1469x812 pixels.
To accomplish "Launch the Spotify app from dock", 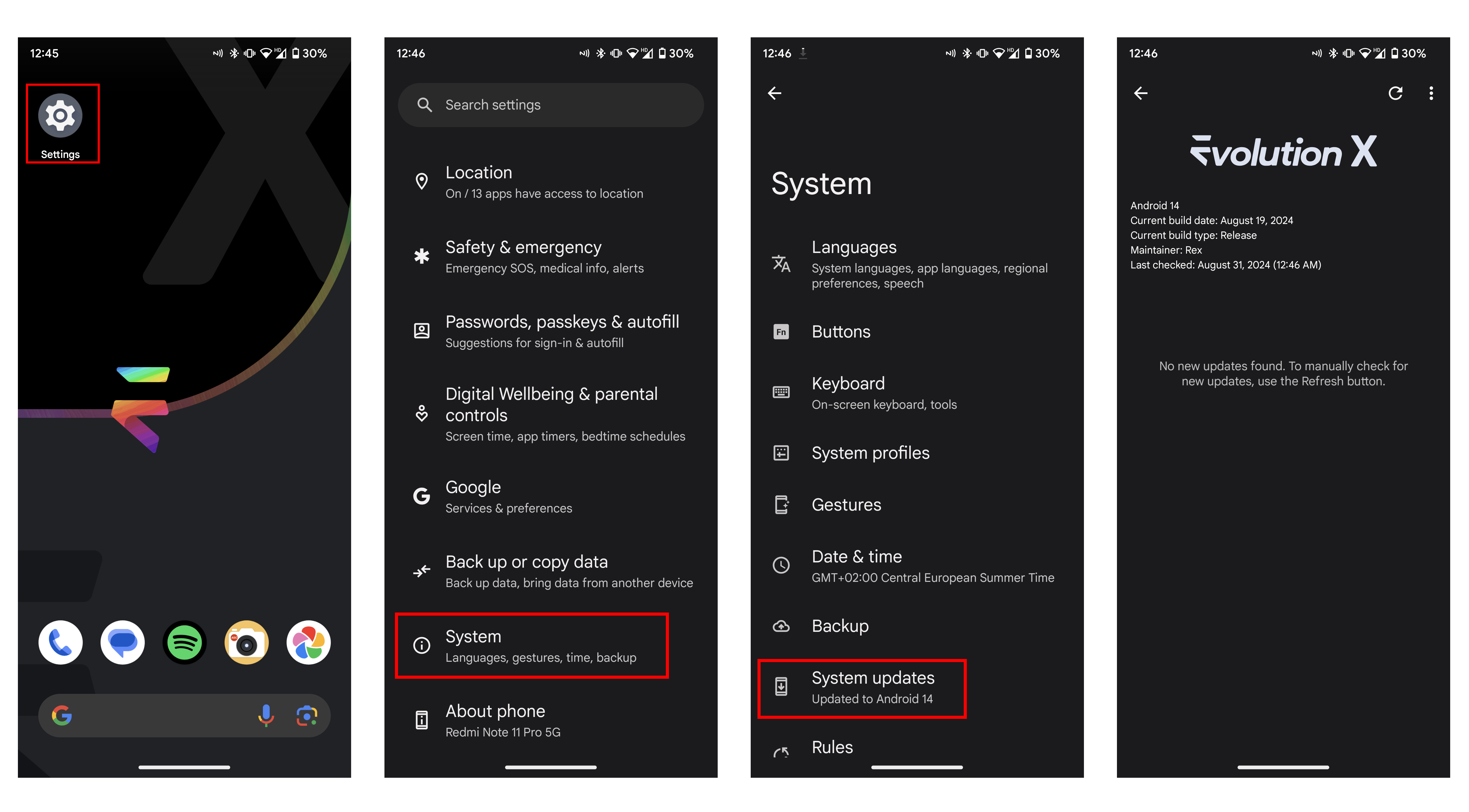I will click(184, 643).
